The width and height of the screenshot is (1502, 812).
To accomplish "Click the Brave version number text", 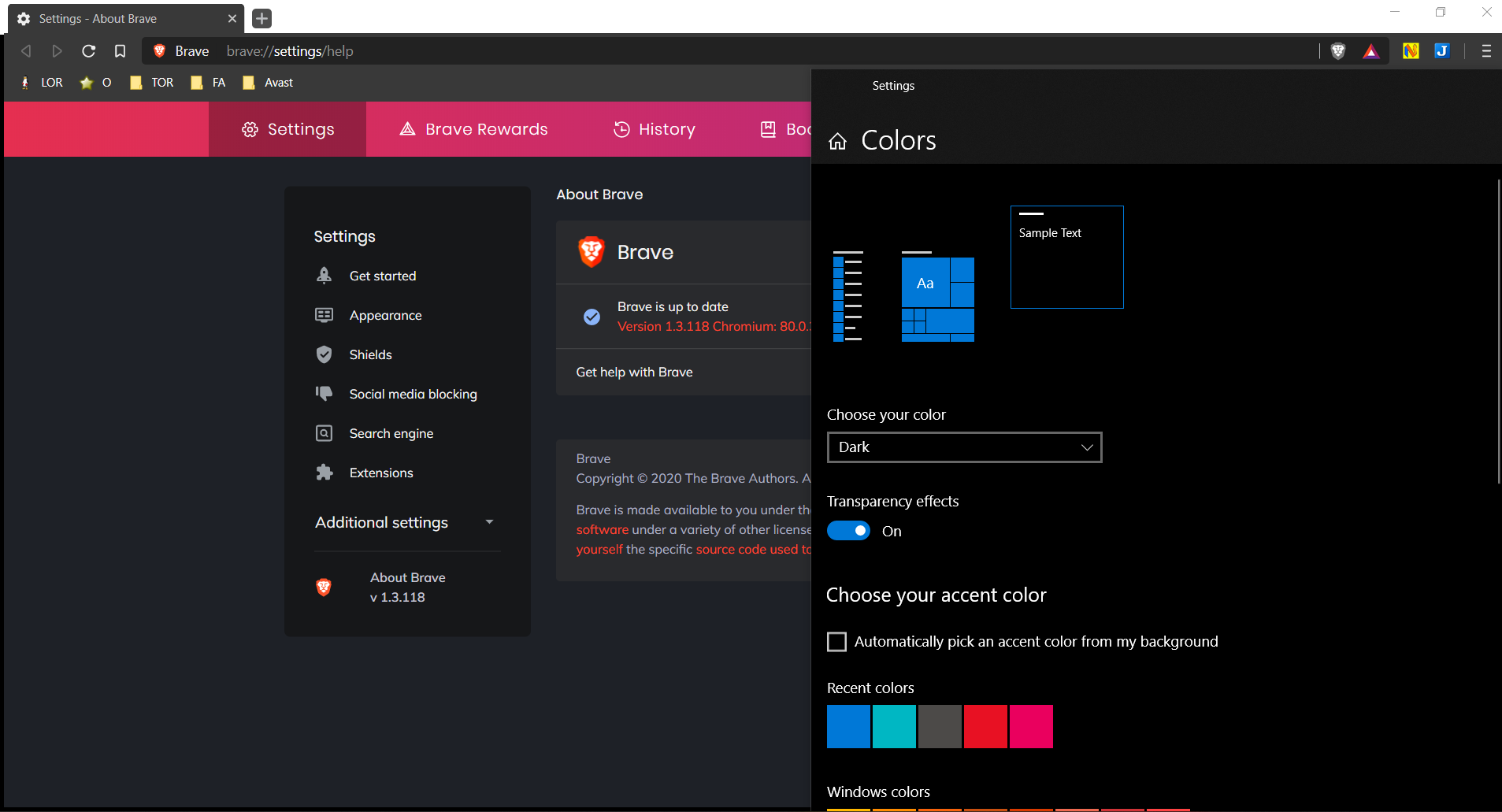I will (714, 326).
